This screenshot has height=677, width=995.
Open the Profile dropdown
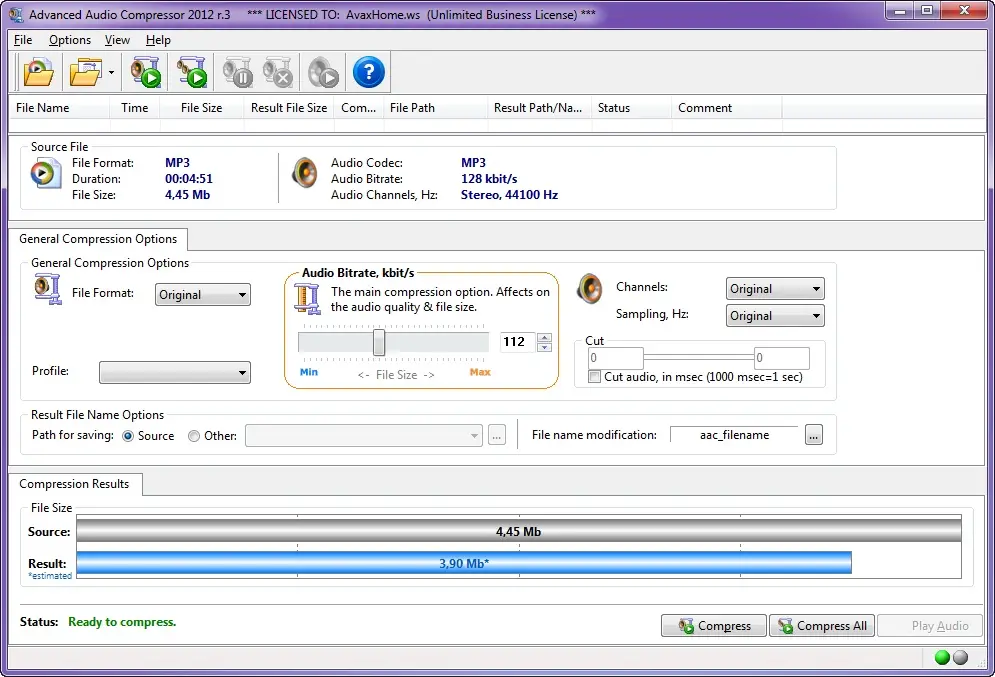click(x=175, y=372)
